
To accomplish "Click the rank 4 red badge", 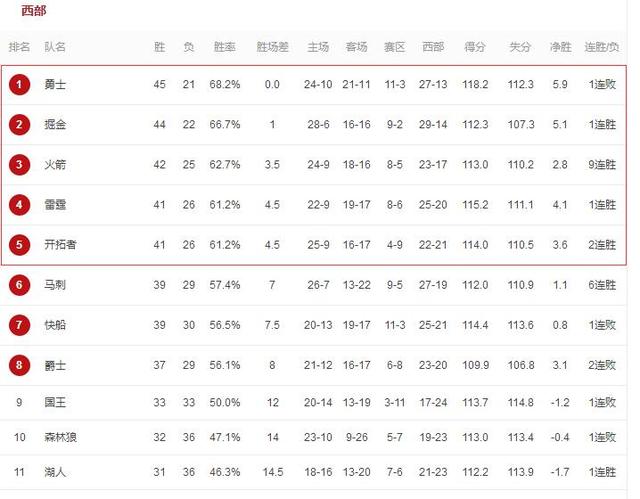I will [x=19, y=205].
